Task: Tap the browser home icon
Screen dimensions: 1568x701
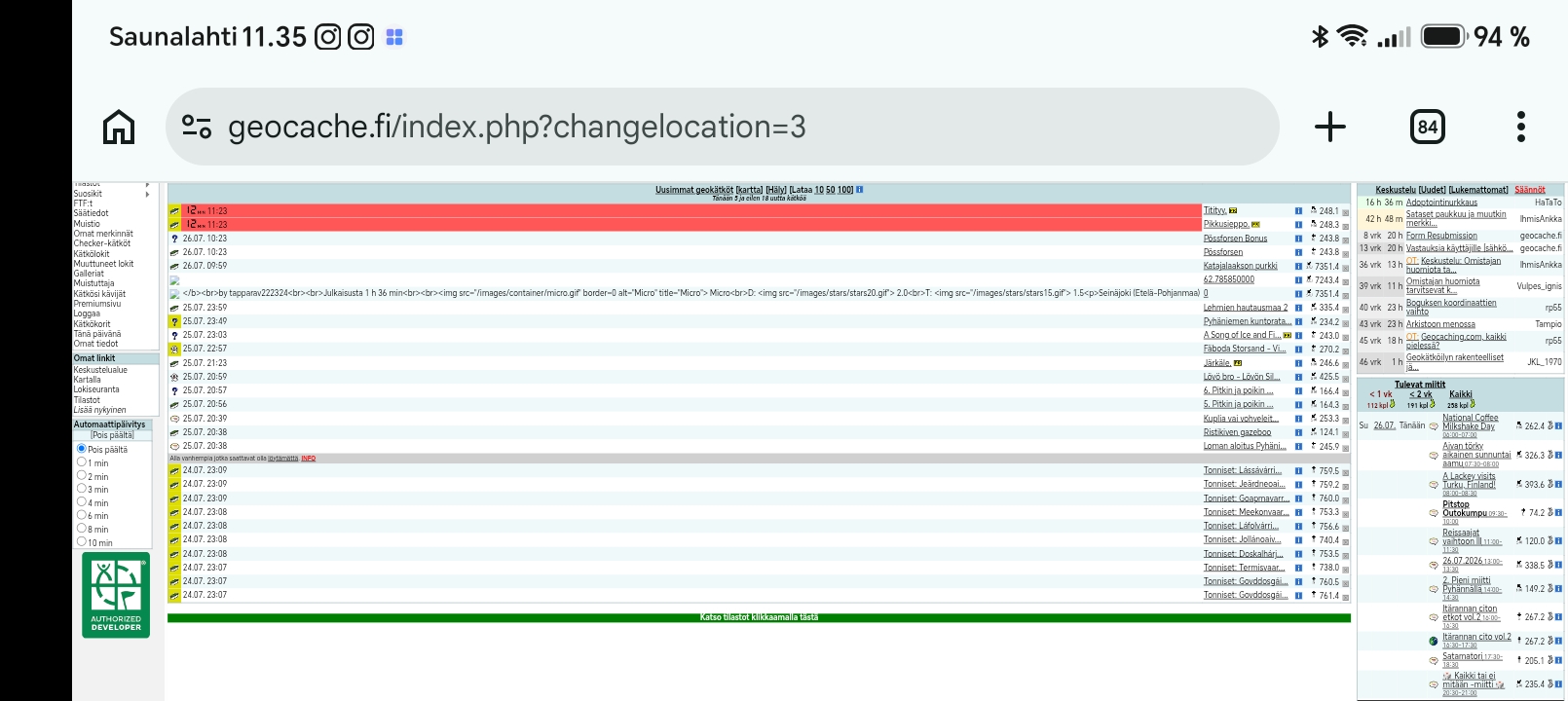Action: (119, 127)
